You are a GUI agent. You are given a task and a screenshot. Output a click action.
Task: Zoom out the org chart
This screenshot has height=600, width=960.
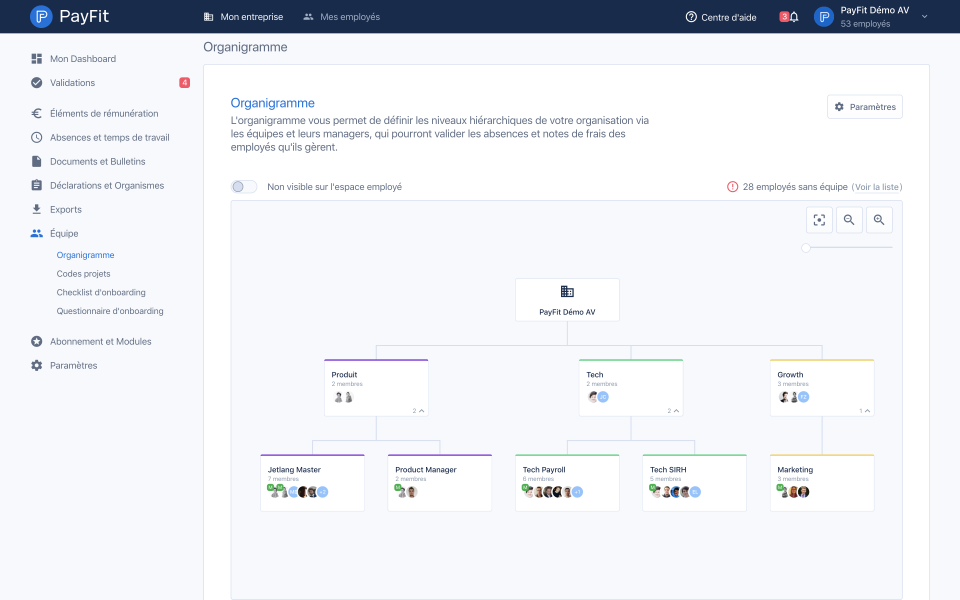click(x=849, y=220)
